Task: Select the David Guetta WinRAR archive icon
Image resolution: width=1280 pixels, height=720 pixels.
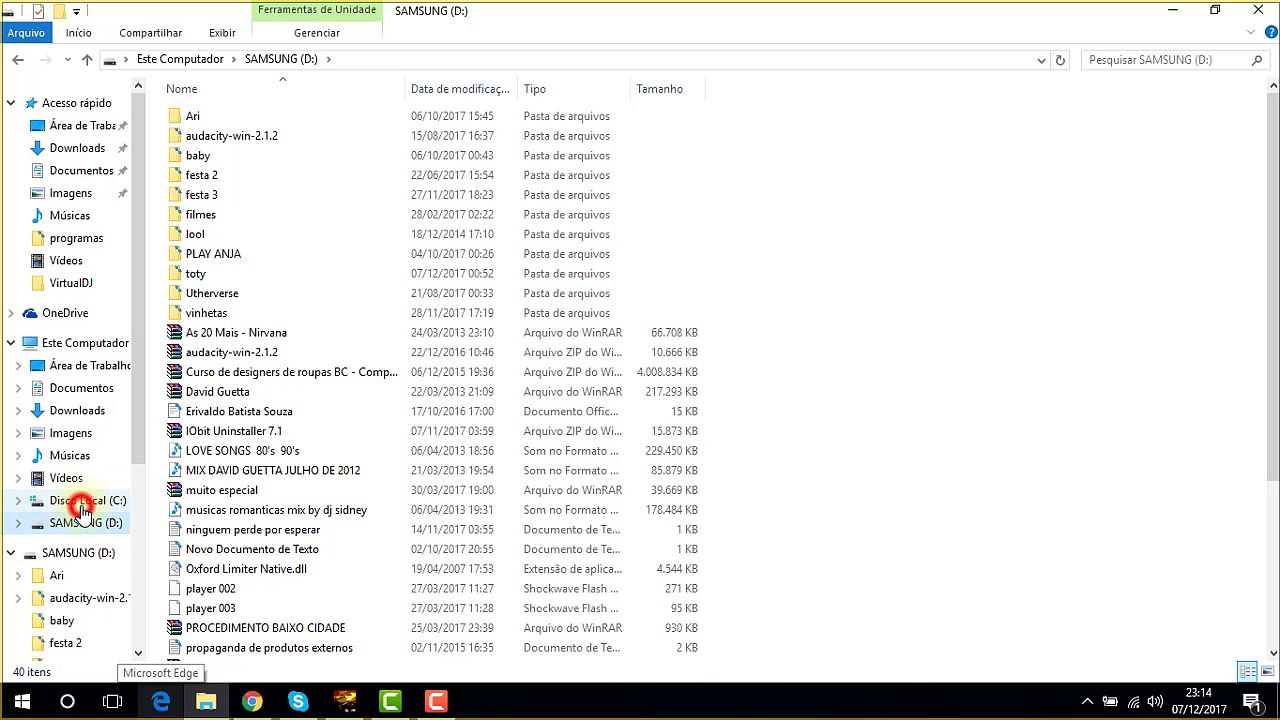Action: pos(175,392)
